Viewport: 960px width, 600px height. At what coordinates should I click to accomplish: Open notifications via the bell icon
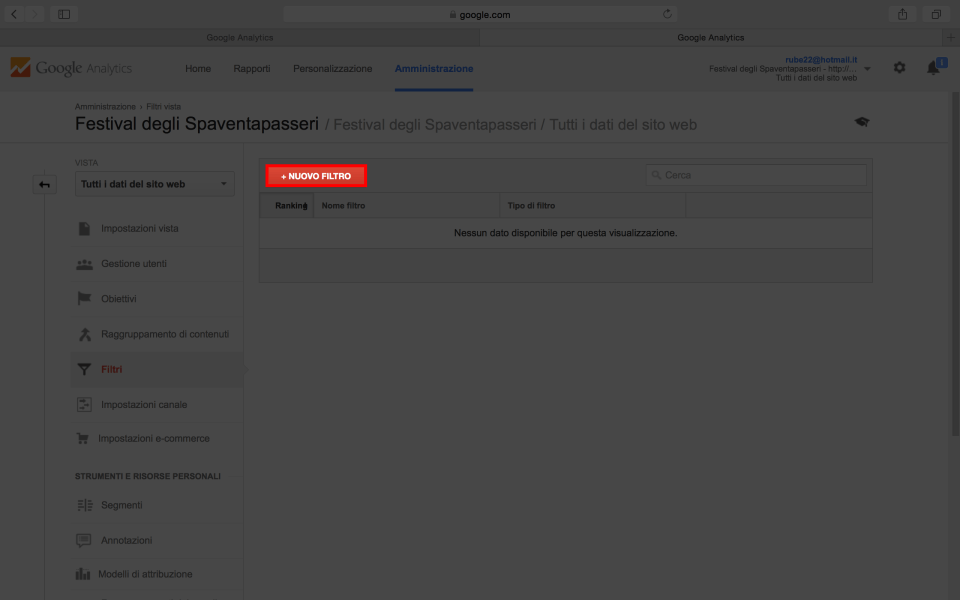(932, 67)
